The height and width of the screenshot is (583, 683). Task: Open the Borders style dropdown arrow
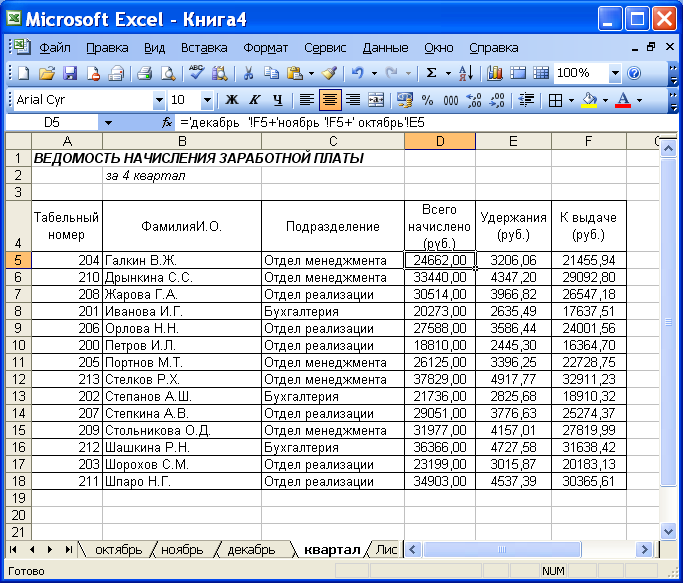[571, 101]
